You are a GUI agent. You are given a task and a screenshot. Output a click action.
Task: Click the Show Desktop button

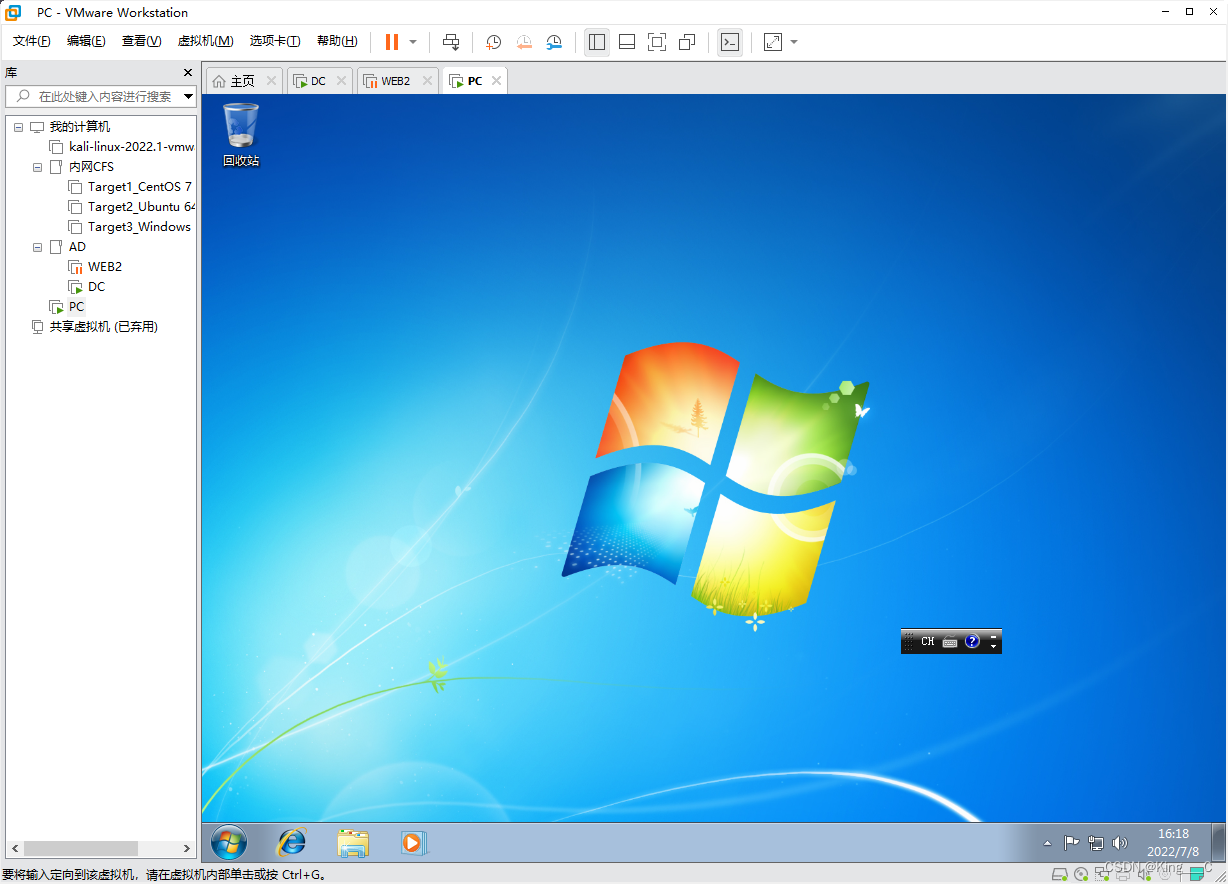point(1219,842)
